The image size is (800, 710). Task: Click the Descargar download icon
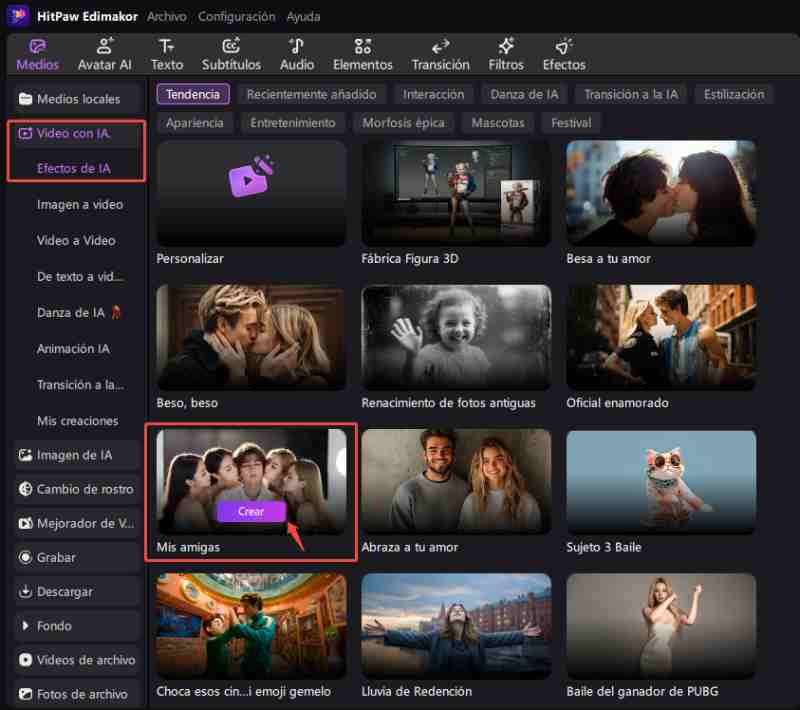[26, 592]
